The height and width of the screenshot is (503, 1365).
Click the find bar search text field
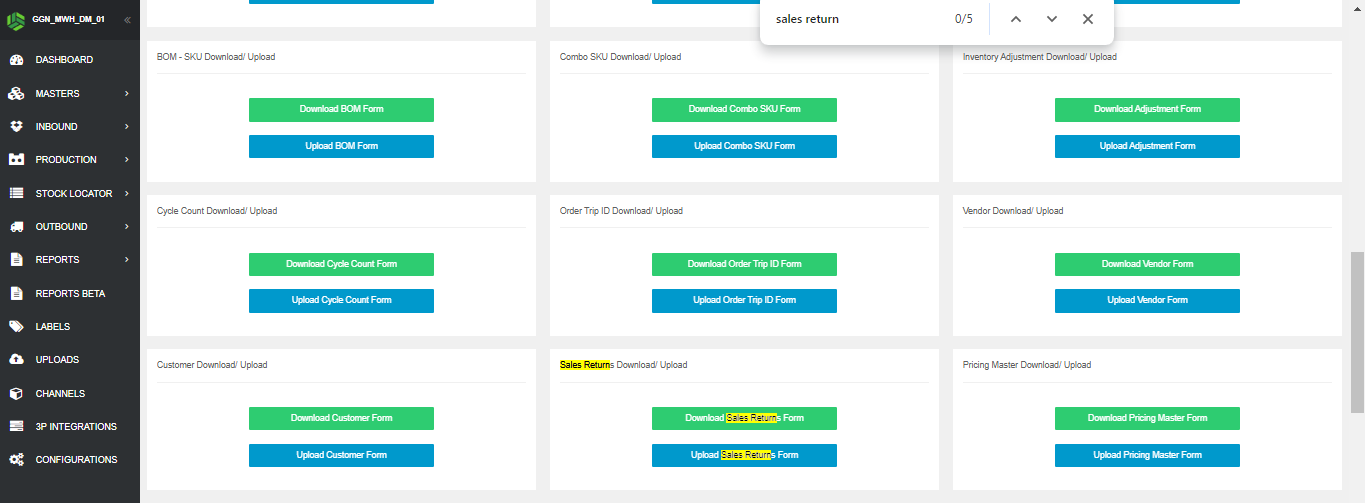click(855, 19)
